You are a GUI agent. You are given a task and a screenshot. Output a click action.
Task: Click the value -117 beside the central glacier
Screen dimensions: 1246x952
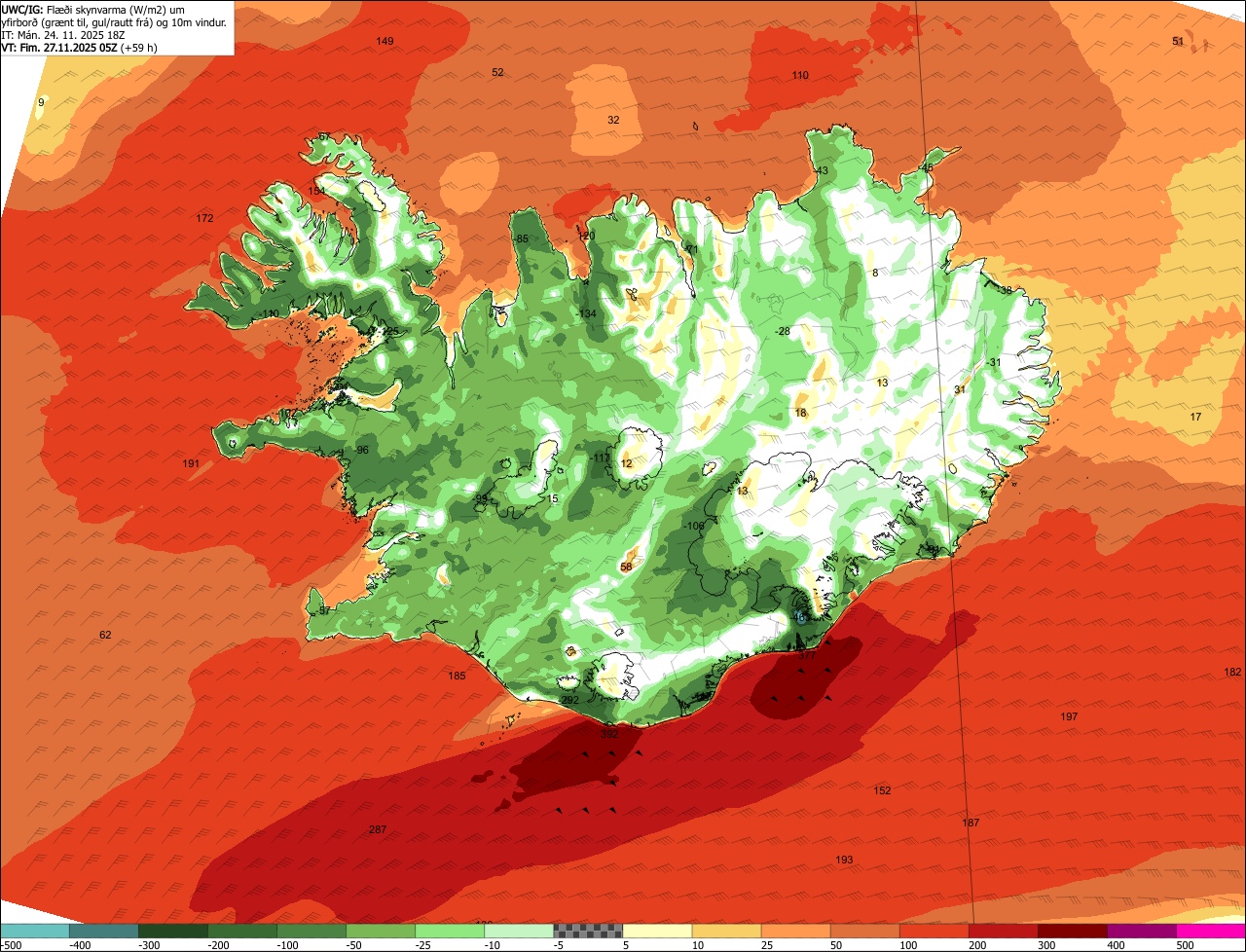click(601, 458)
